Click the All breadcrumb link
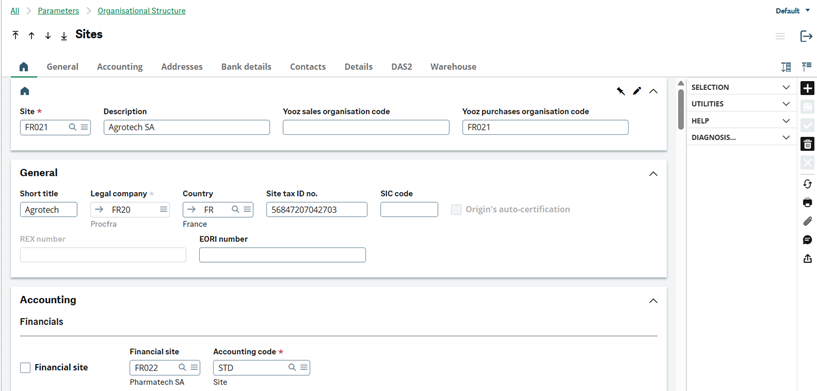 (15, 10)
